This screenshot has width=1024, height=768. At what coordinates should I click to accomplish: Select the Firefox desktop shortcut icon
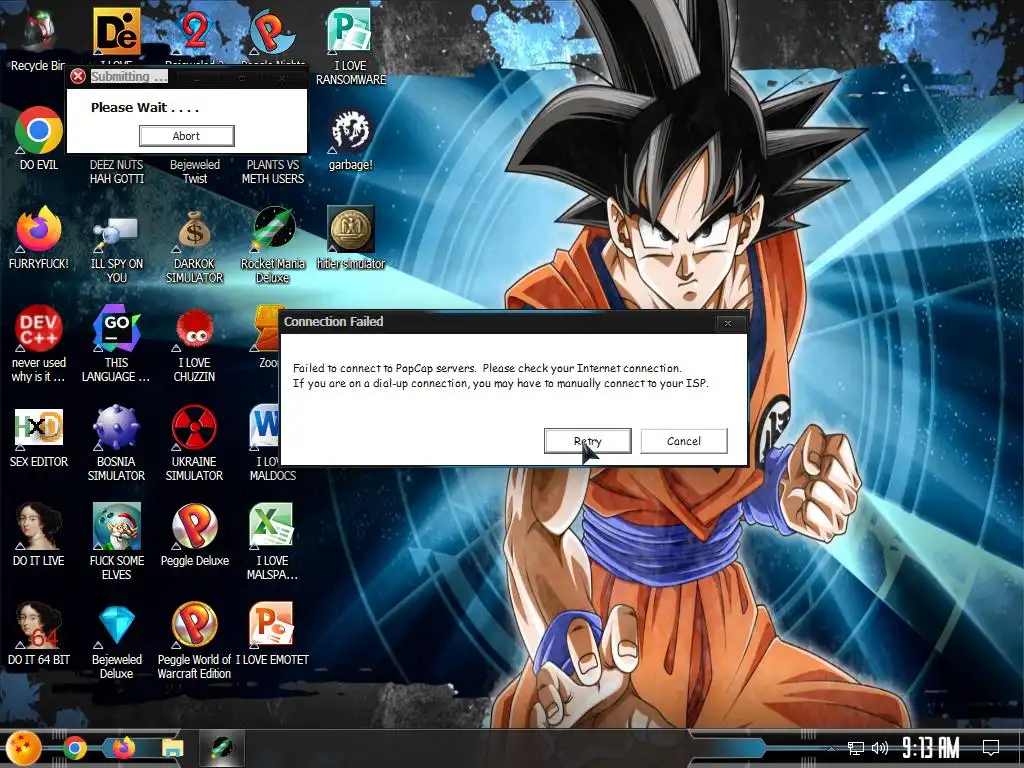click(39, 229)
